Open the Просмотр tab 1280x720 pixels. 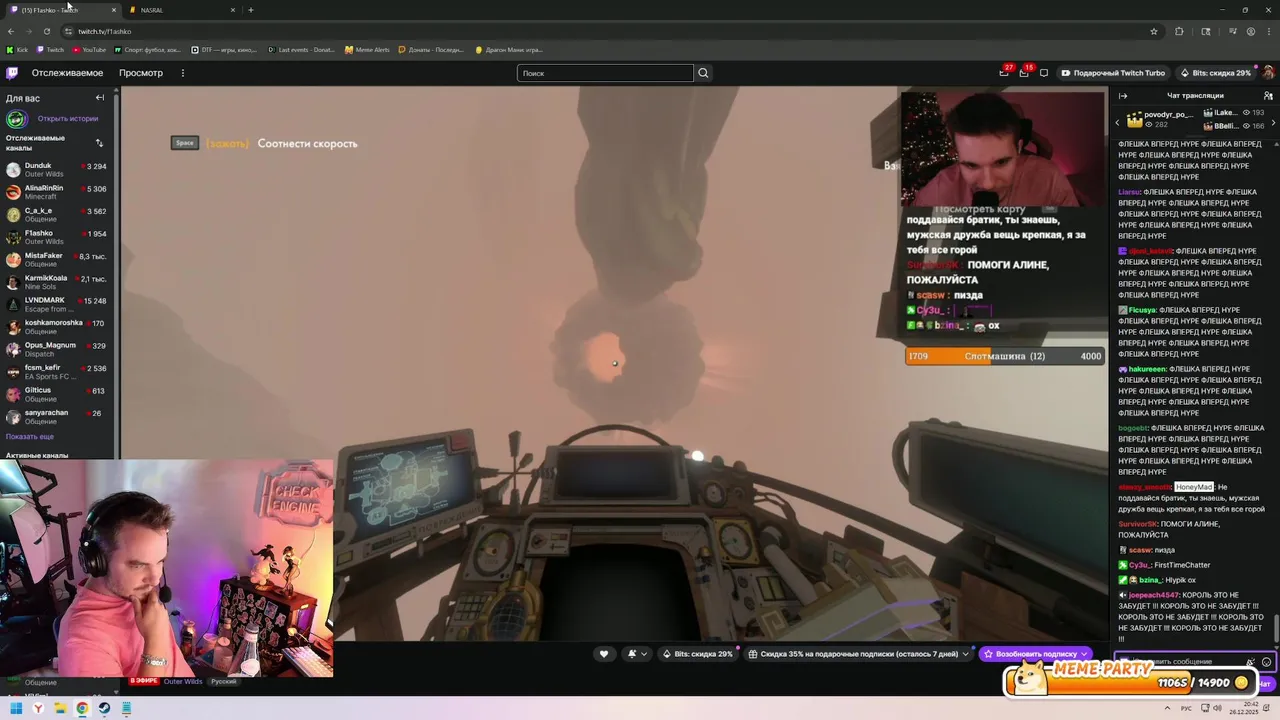pyautogui.click(x=141, y=73)
